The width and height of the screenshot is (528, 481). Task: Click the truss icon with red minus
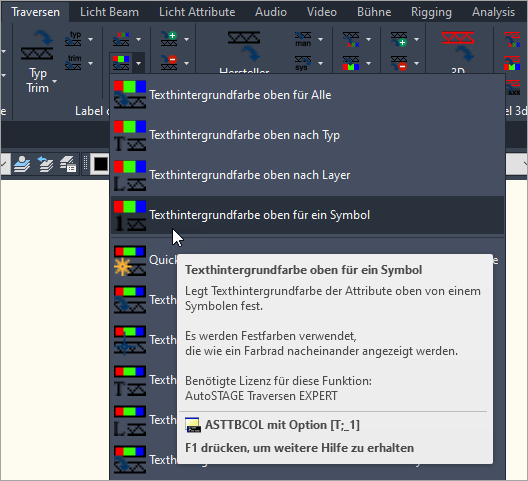tap(169, 63)
